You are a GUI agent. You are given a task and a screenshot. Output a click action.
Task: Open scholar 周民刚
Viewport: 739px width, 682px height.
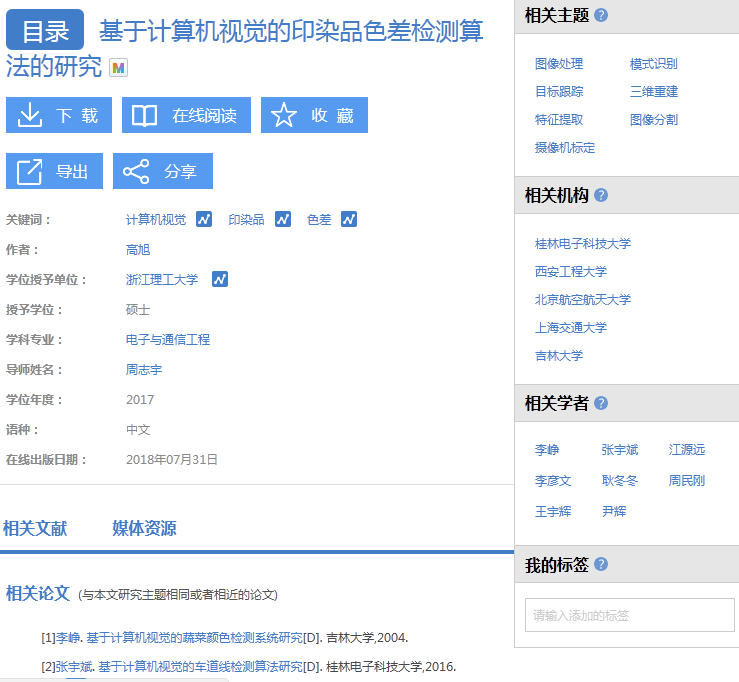(687, 481)
